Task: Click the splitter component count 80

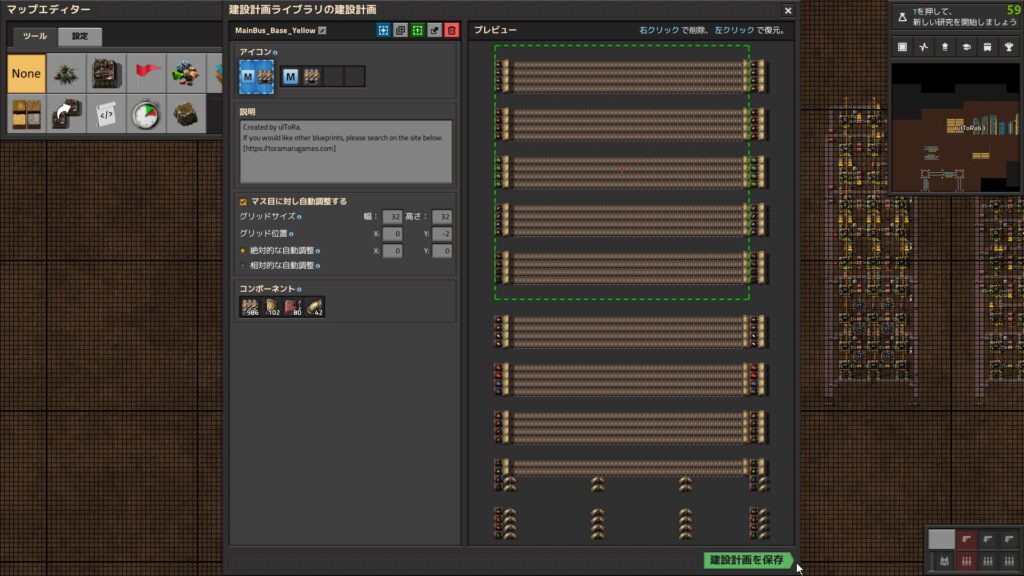Action: (293, 307)
